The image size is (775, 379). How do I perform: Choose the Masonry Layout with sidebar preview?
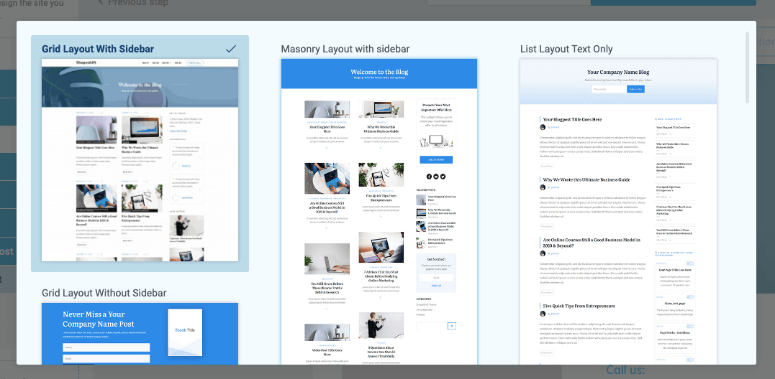pyautogui.click(x=379, y=211)
